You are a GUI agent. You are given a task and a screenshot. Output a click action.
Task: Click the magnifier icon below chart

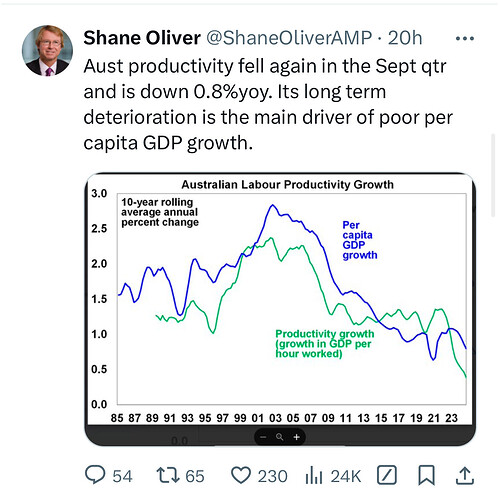tap(280, 437)
